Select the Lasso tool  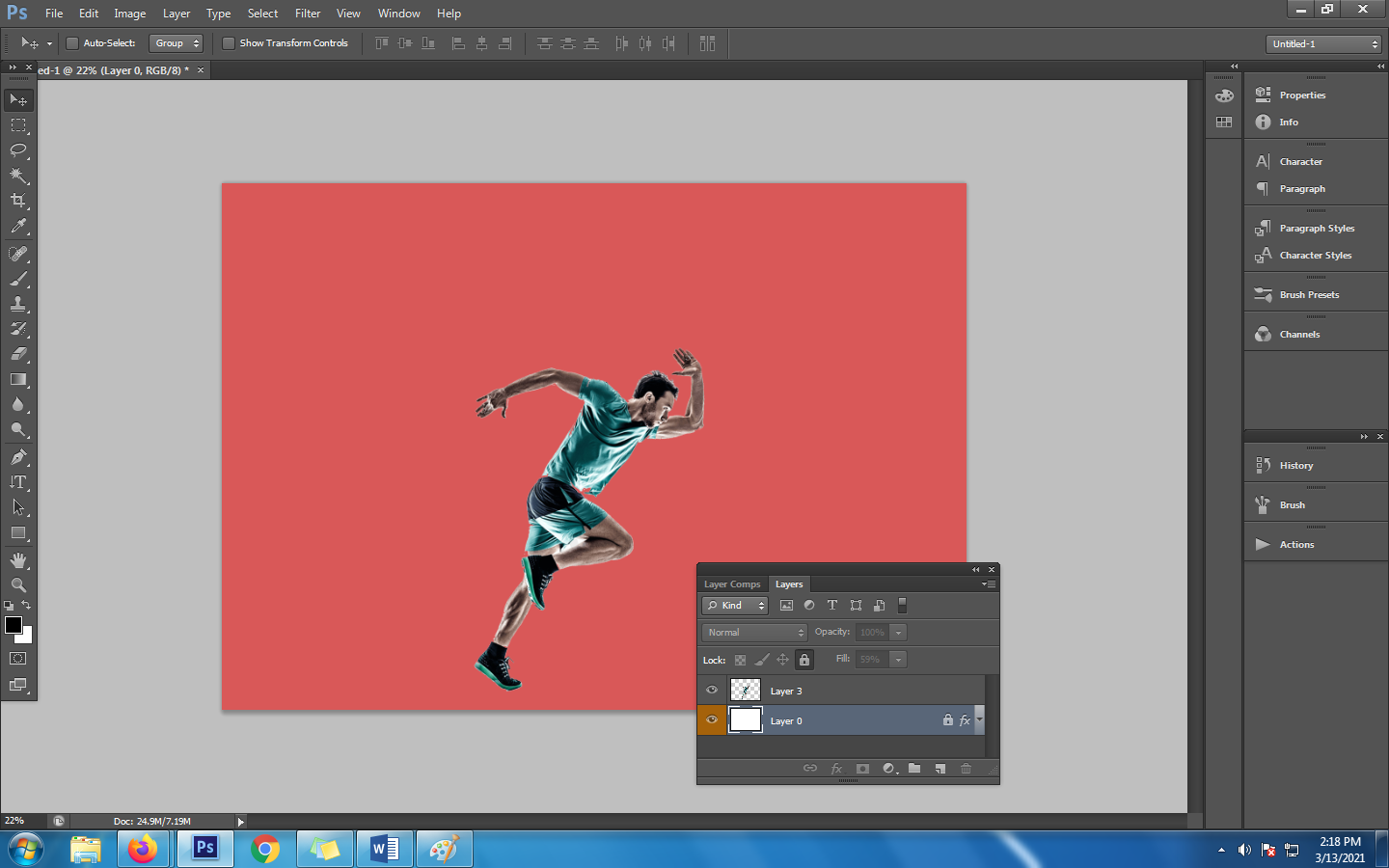point(18,150)
